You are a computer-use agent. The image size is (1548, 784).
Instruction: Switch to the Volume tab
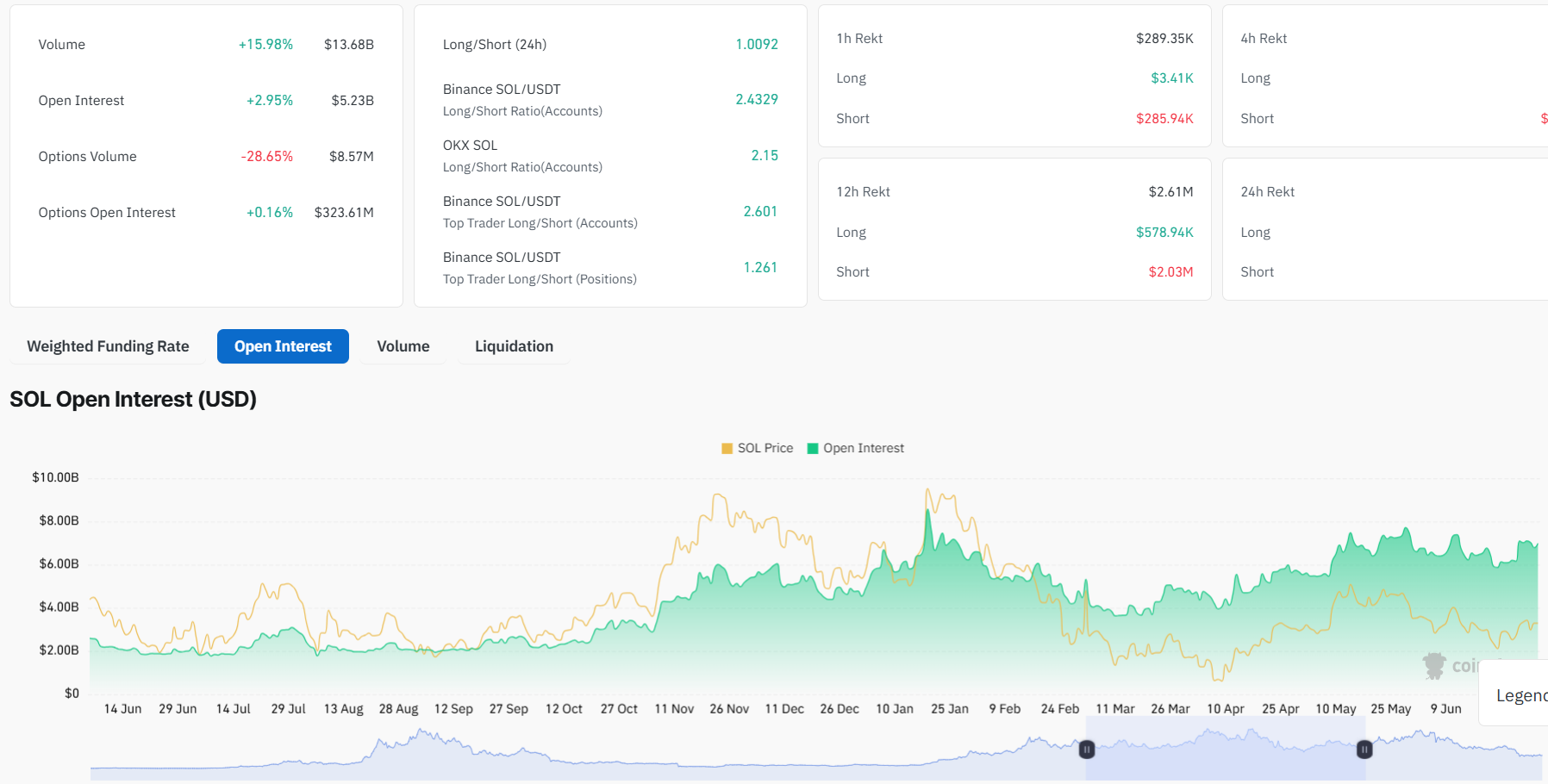403,346
